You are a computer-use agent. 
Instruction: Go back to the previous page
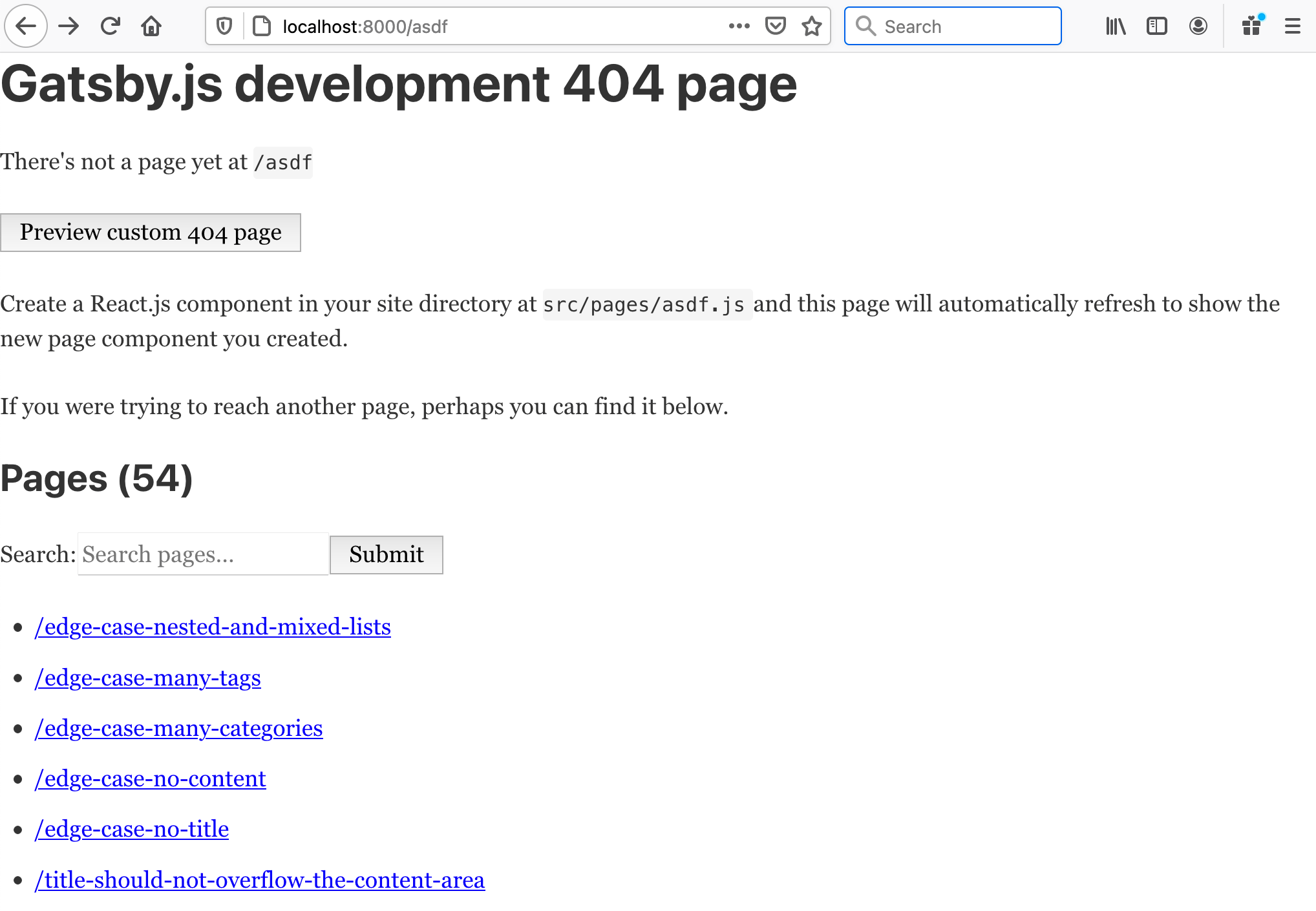[x=26, y=26]
